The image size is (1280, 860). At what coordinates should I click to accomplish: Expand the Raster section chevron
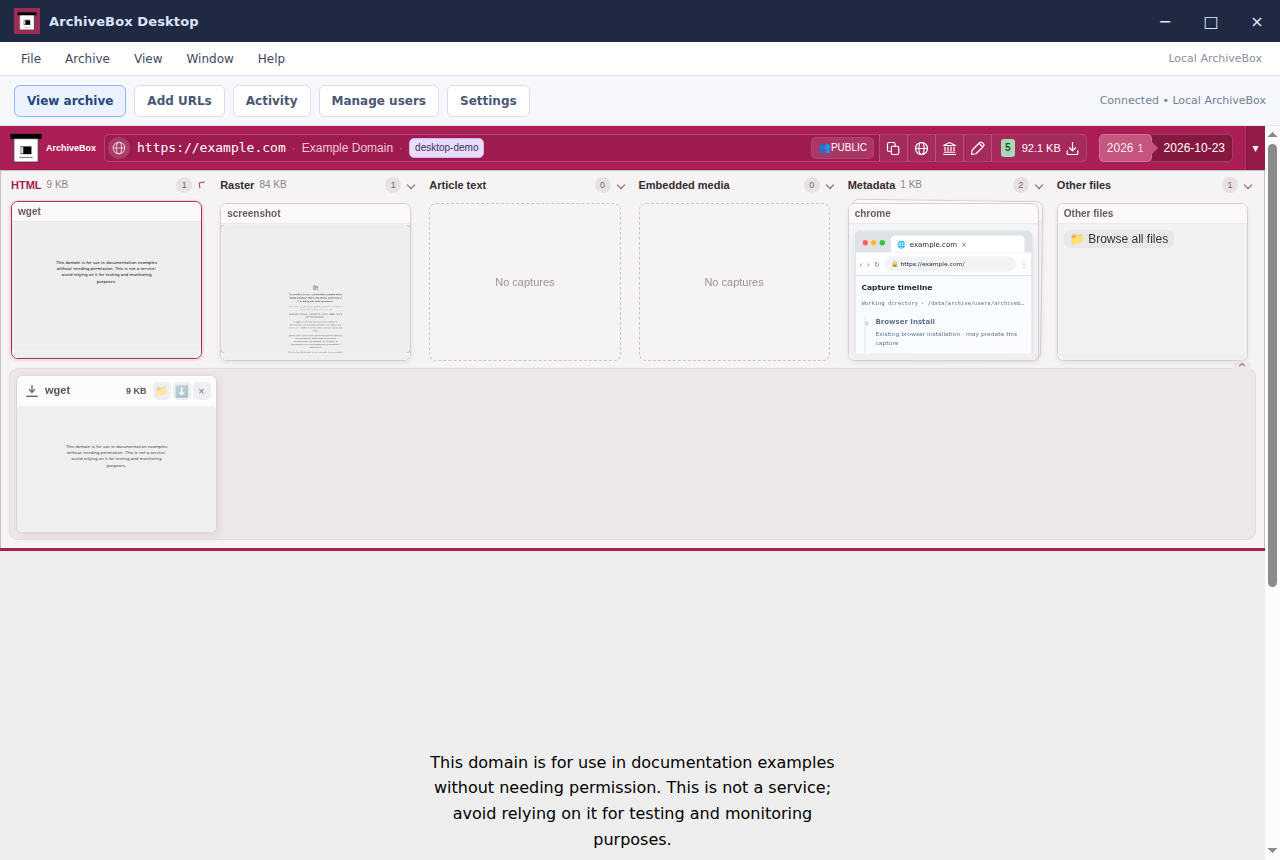click(411, 186)
